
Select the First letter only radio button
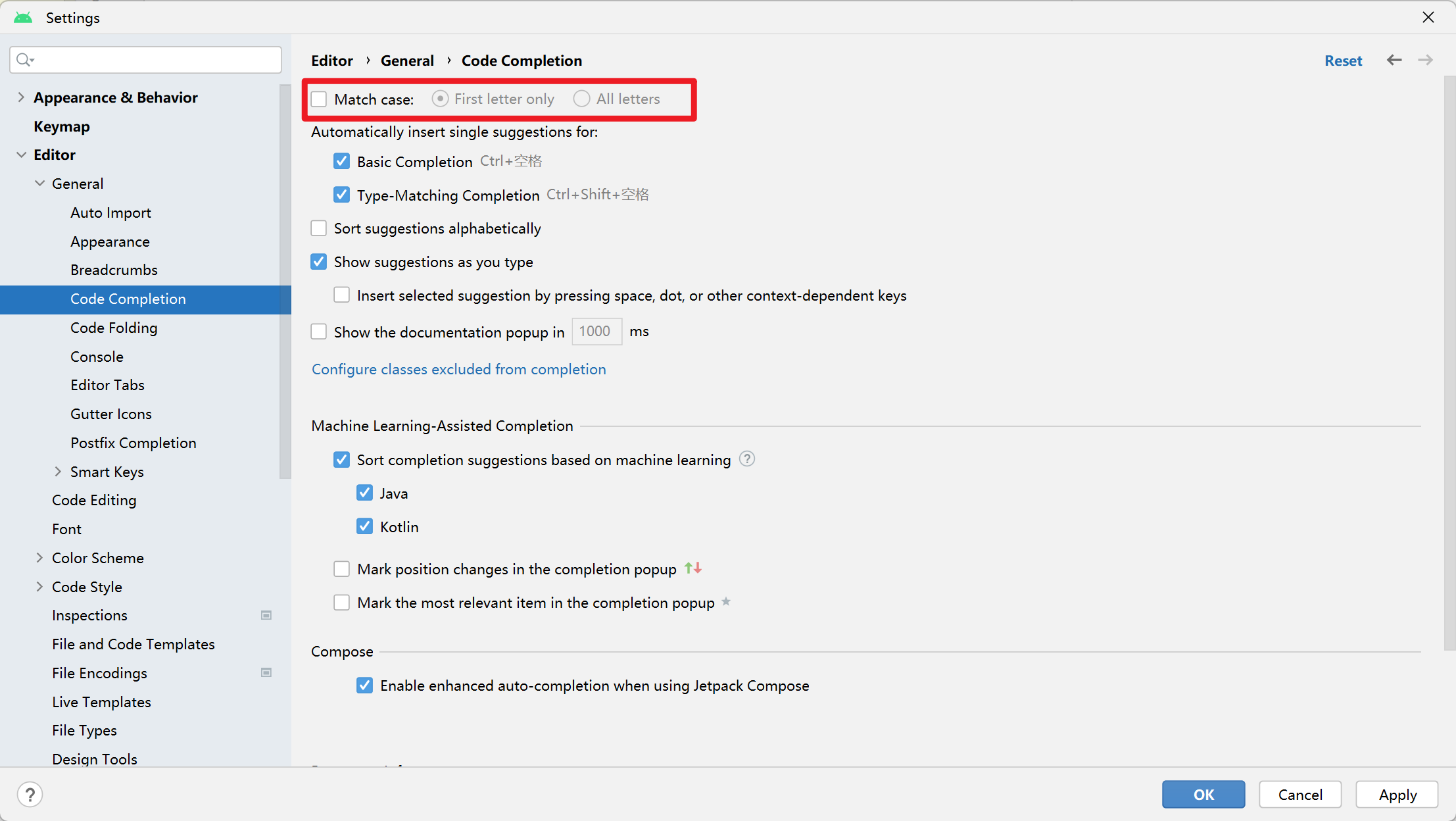click(x=440, y=99)
